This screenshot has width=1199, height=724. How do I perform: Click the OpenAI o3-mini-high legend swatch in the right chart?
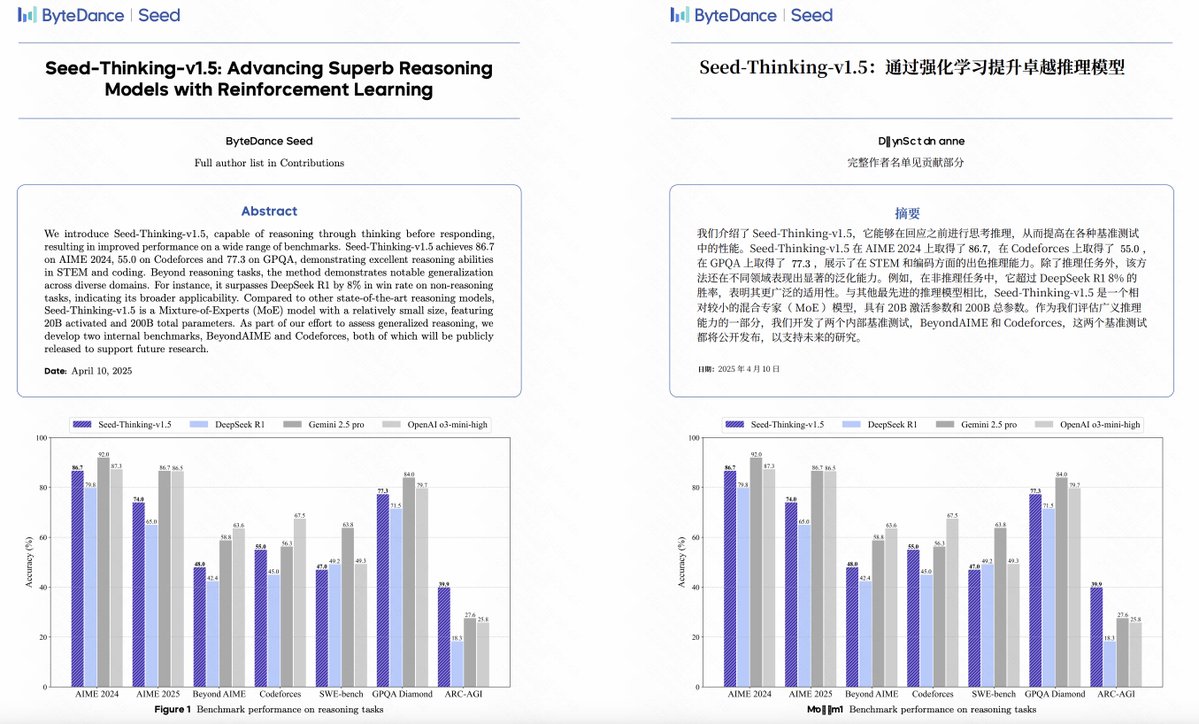click(x=1042, y=425)
